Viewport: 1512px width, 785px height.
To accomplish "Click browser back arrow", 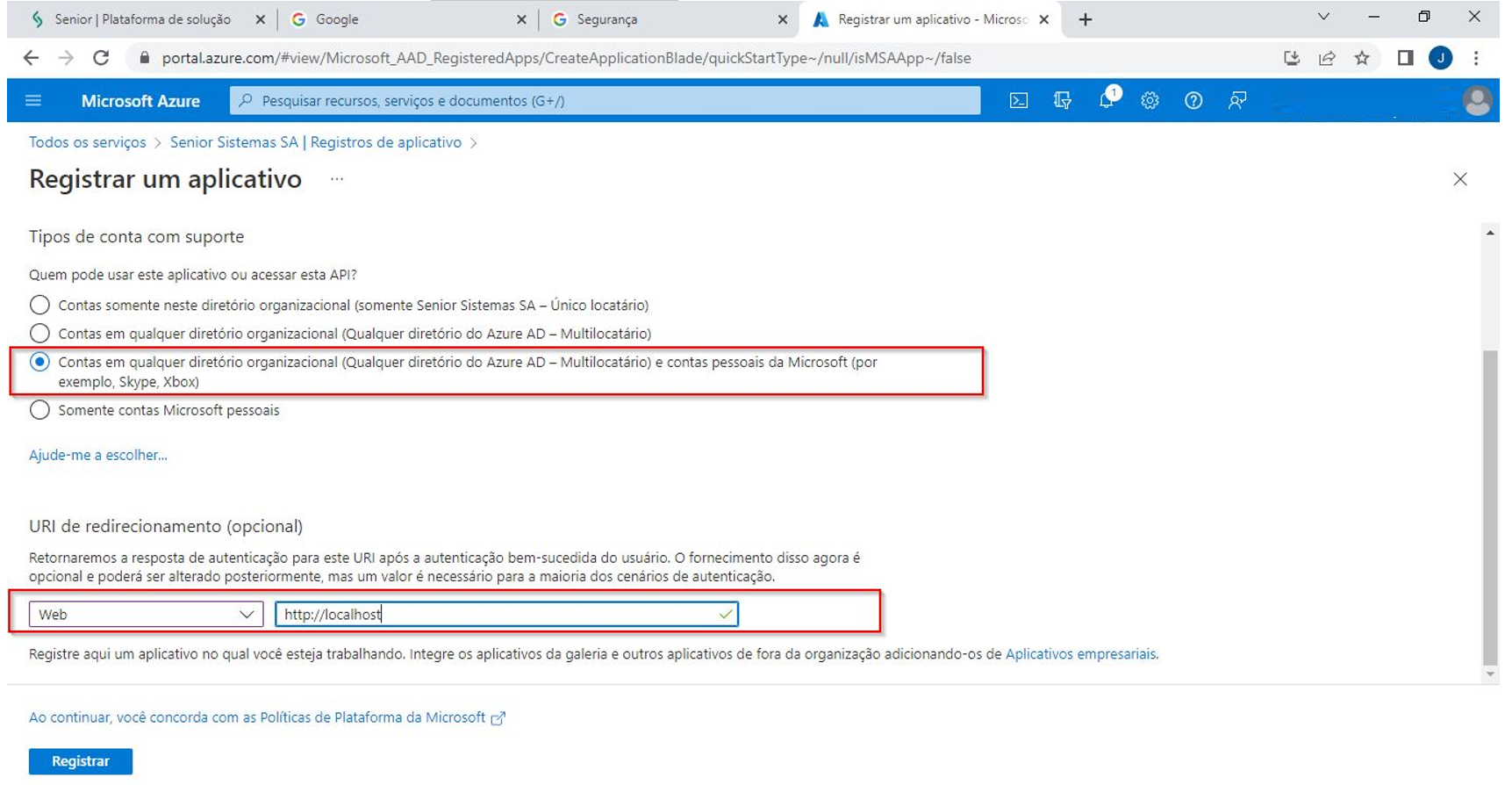I will click(31, 58).
